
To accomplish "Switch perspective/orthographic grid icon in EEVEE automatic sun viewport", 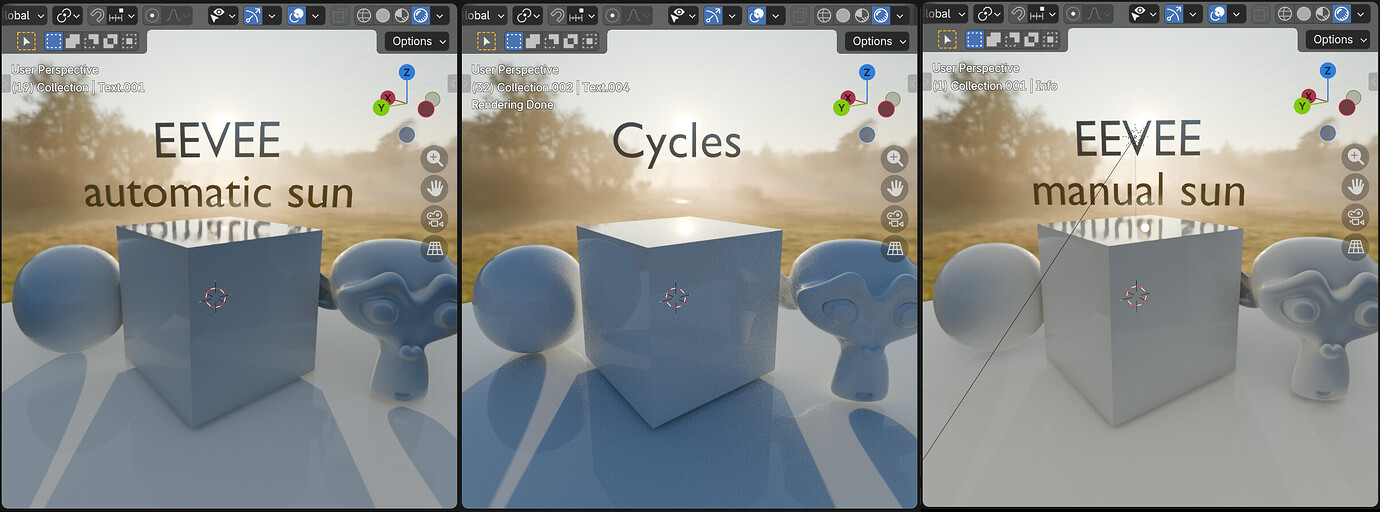I will (435, 248).
